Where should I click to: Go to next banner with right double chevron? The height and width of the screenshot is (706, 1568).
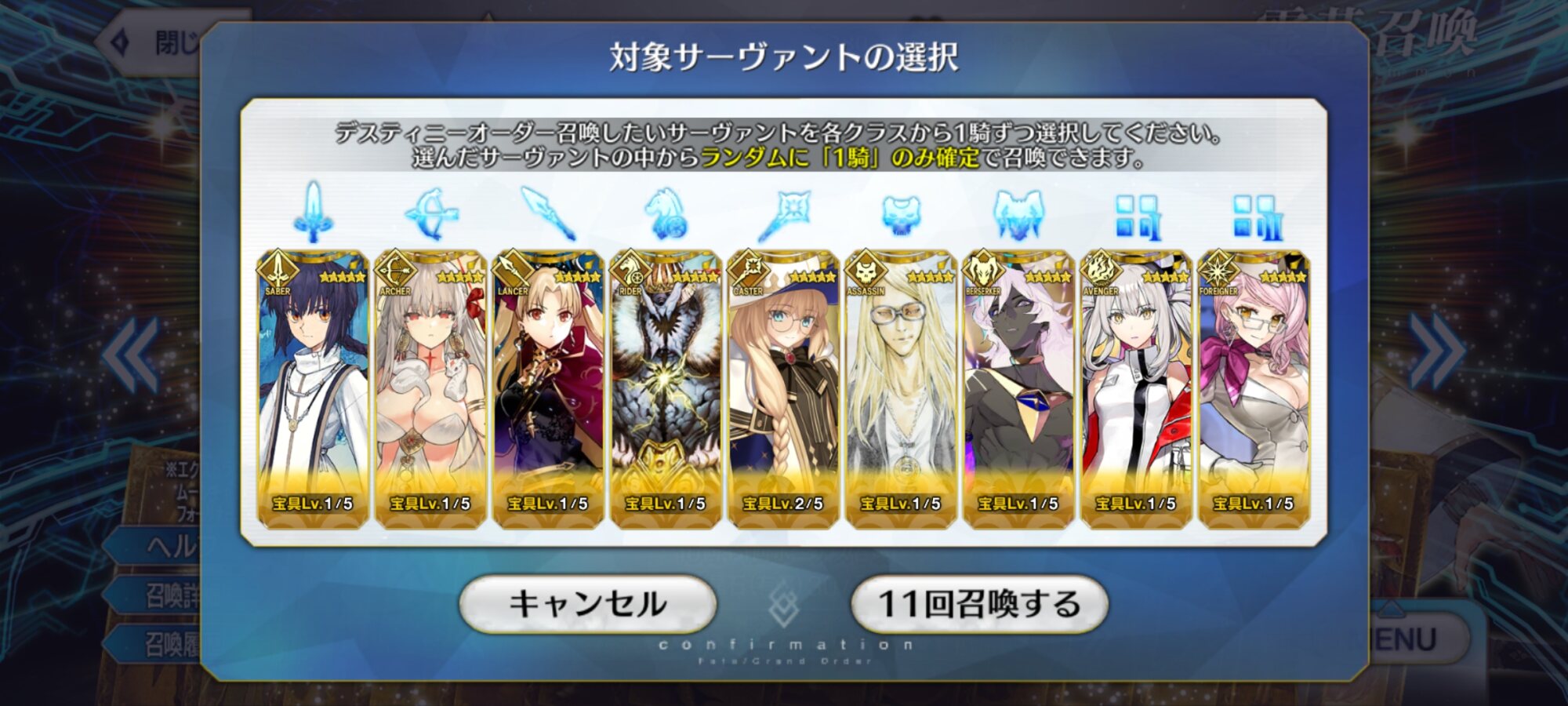(x=1436, y=351)
